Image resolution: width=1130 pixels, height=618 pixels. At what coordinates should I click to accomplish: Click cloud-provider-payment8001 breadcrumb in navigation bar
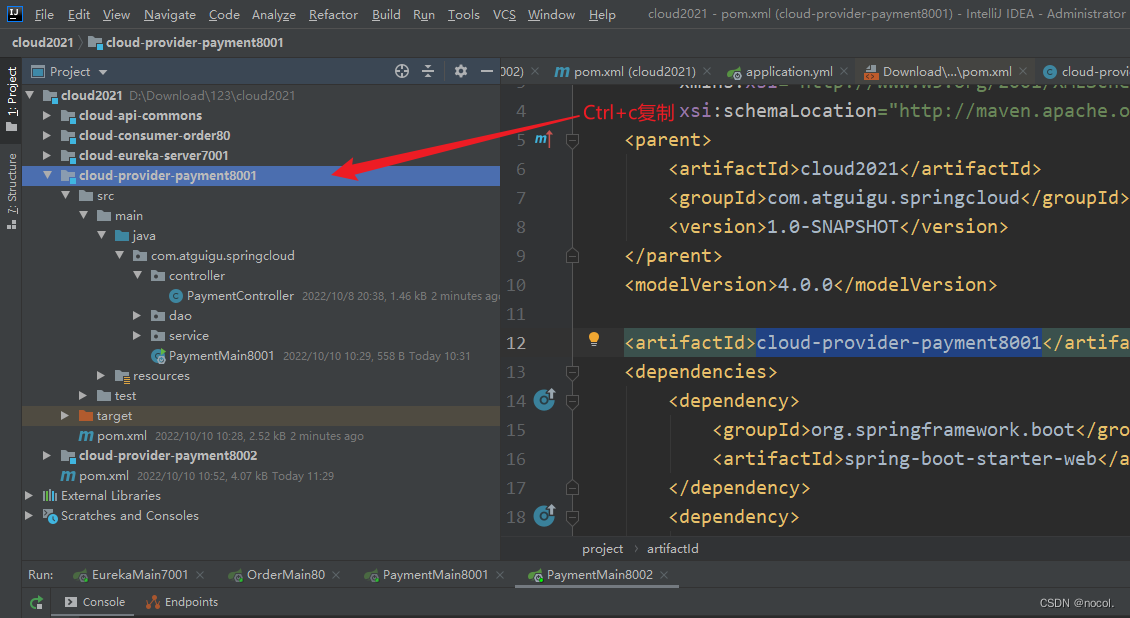pos(195,42)
